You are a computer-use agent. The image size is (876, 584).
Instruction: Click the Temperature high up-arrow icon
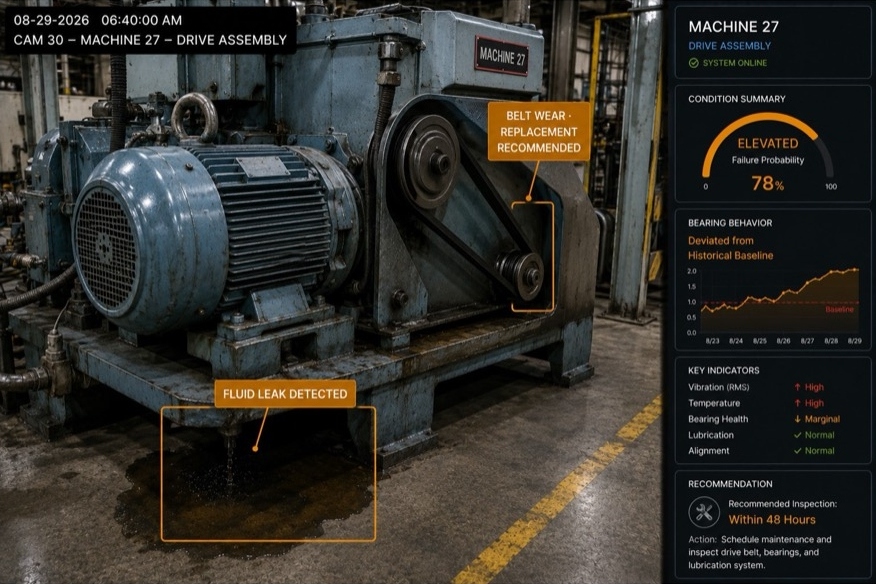[797, 403]
